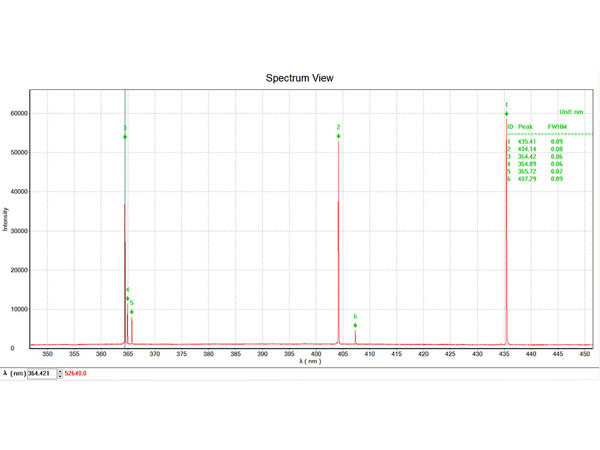Click the peak 1 marker arrow at 435.41 nm
This screenshot has height=450, width=600.
pos(506,113)
